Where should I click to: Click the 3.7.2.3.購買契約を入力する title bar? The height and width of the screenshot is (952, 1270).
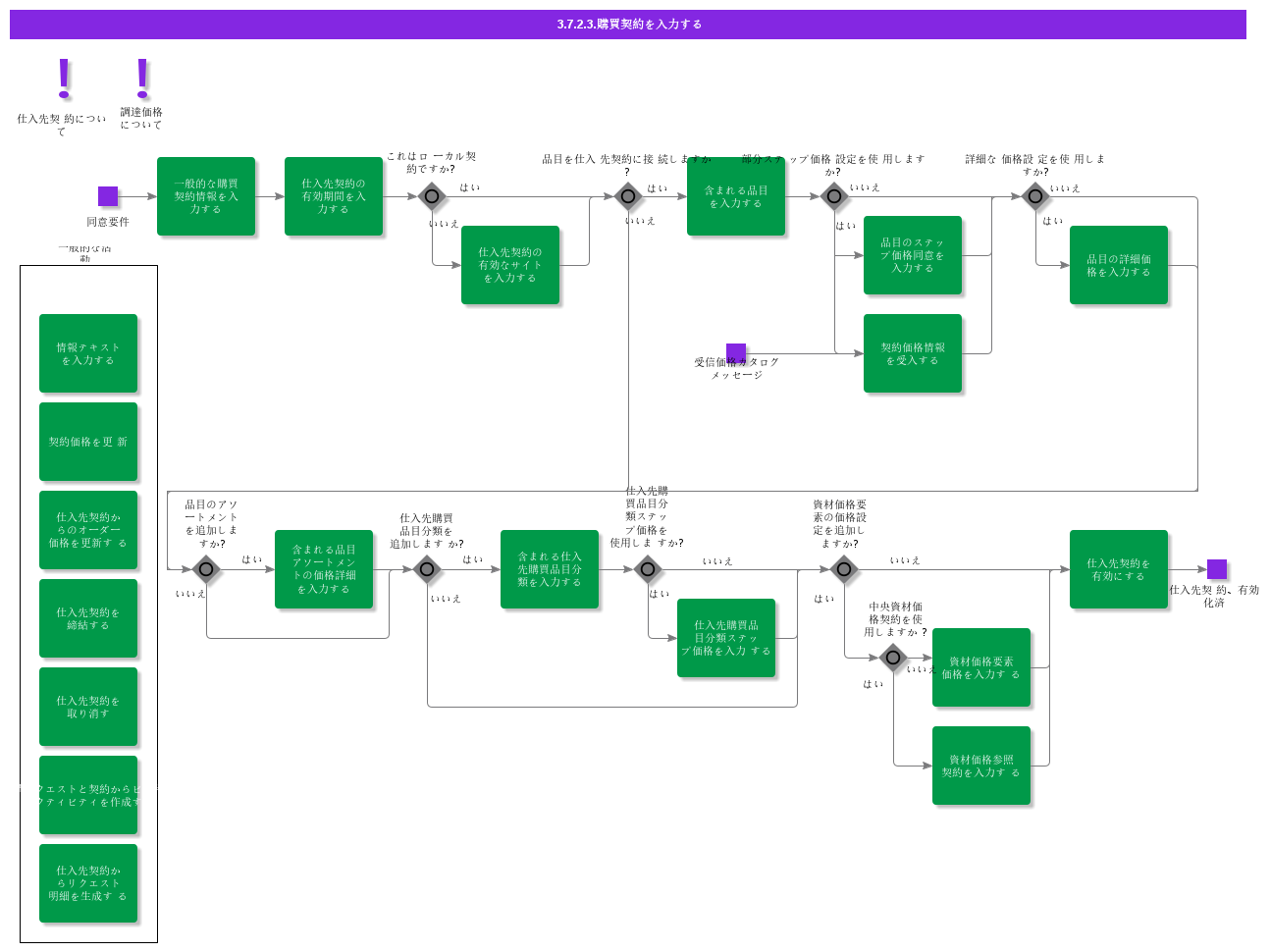(628, 25)
